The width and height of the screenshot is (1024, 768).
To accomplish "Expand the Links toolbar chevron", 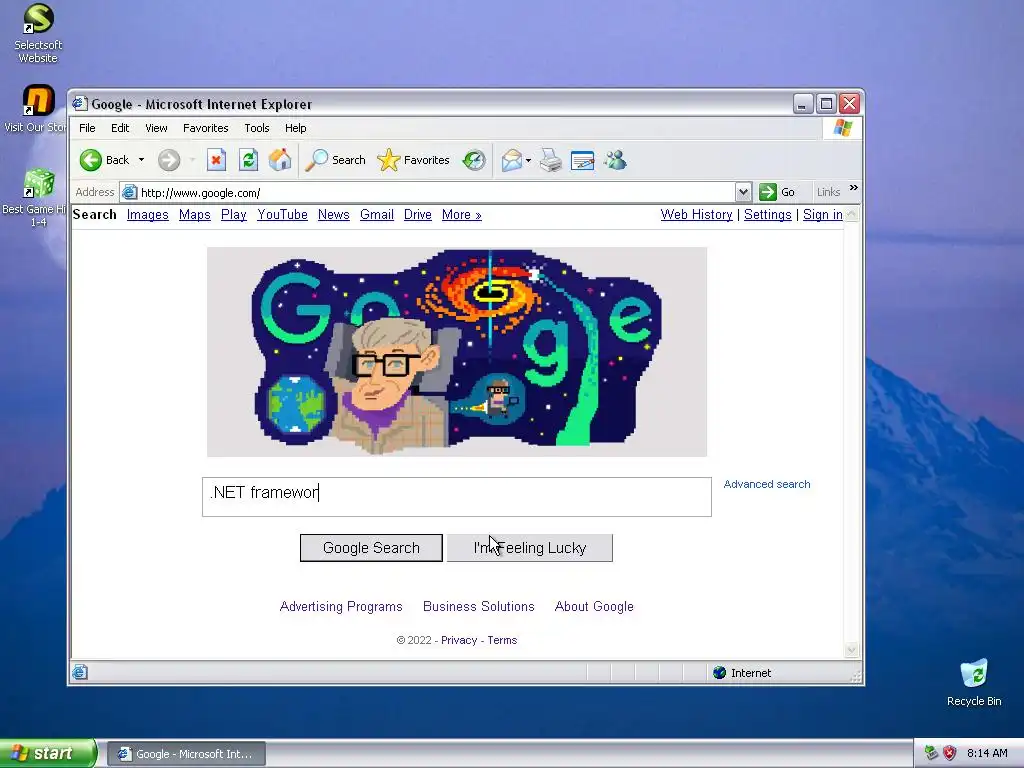I will tap(854, 188).
